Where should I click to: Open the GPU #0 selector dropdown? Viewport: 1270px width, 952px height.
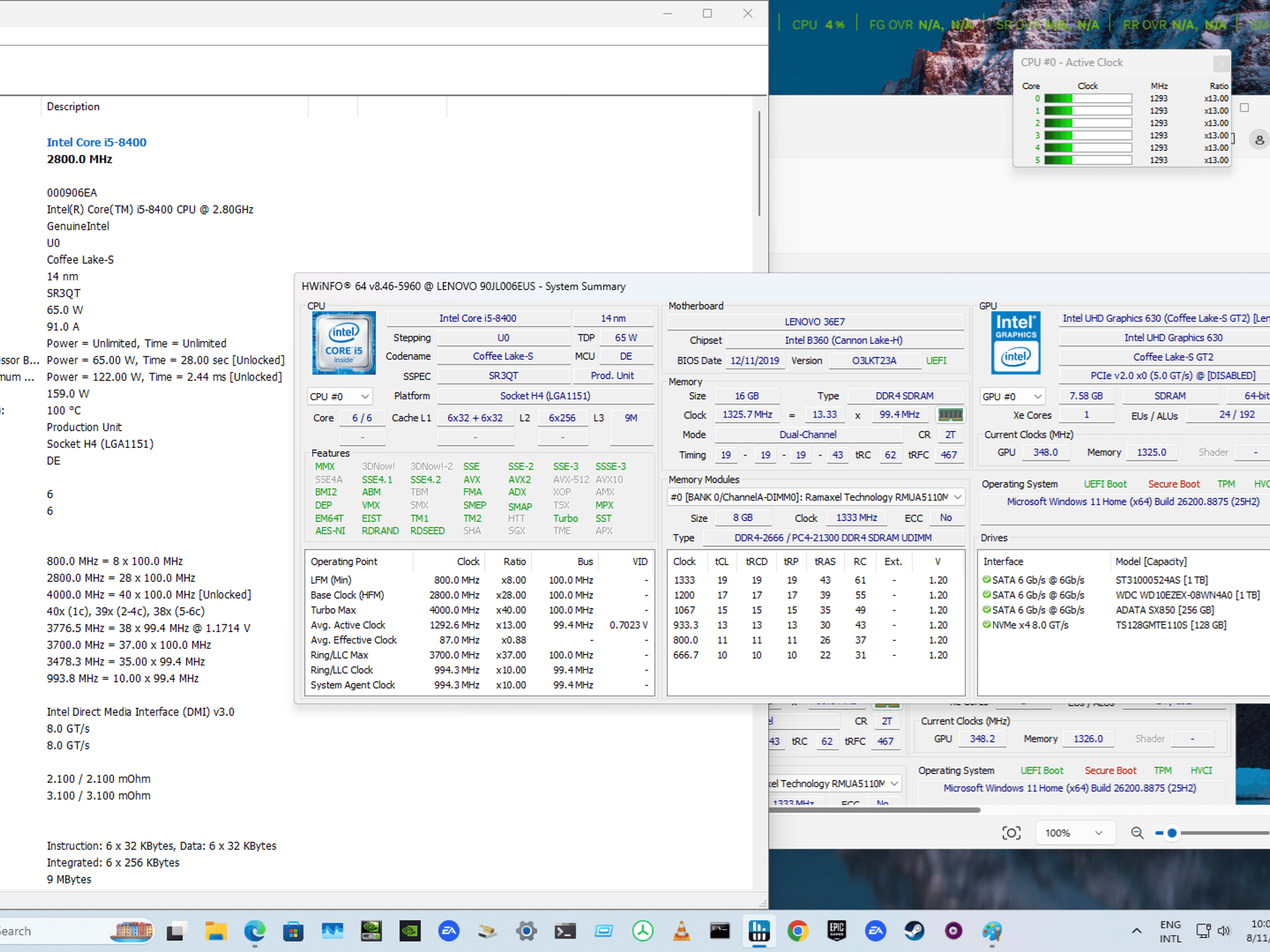tap(1013, 396)
